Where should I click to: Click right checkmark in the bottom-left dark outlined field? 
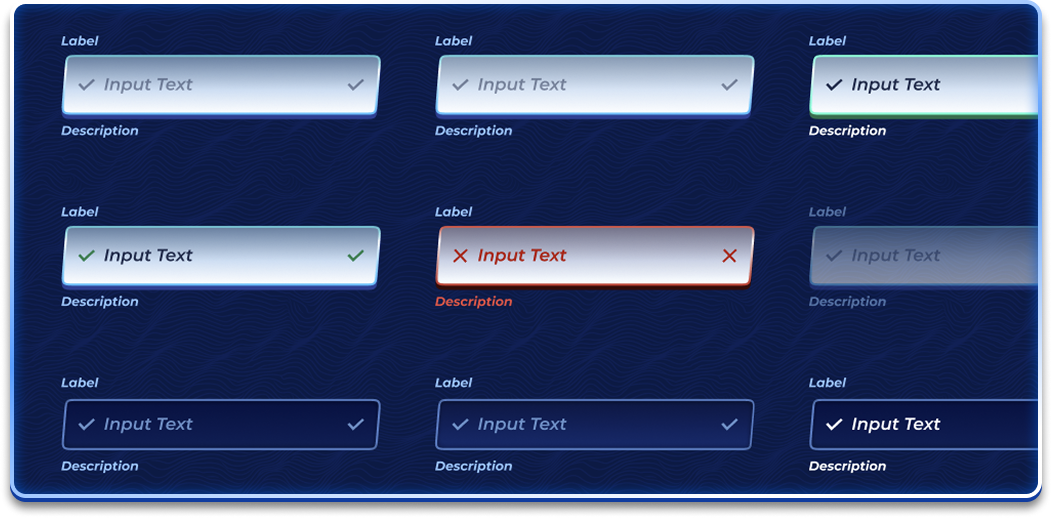coord(355,424)
